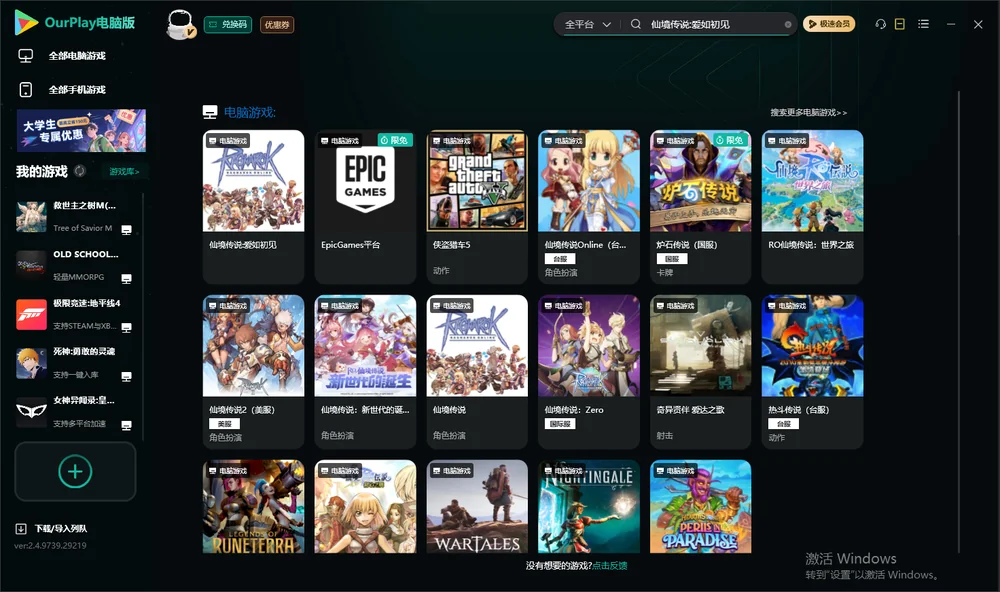Select 死神:勇敢的灵魂 in my games
The image size is (1000, 592).
coord(77,363)
